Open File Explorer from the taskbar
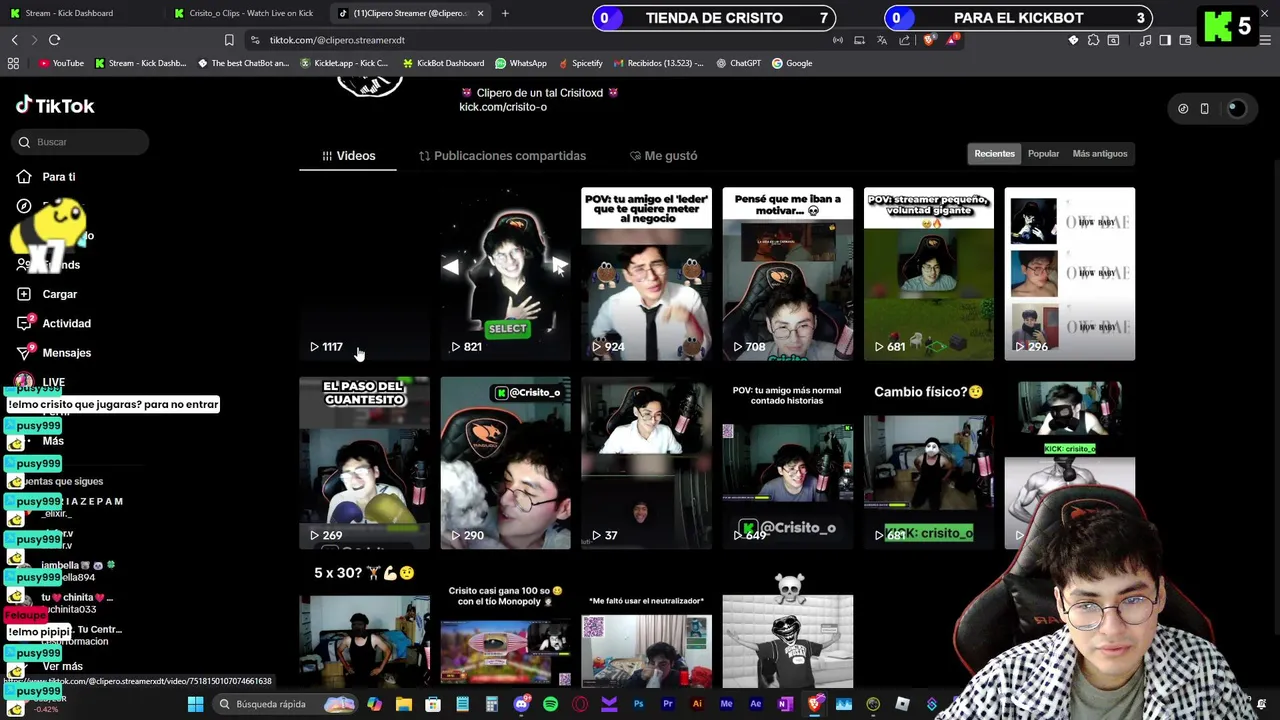The image size is (1280, 720). coord(404,704)
